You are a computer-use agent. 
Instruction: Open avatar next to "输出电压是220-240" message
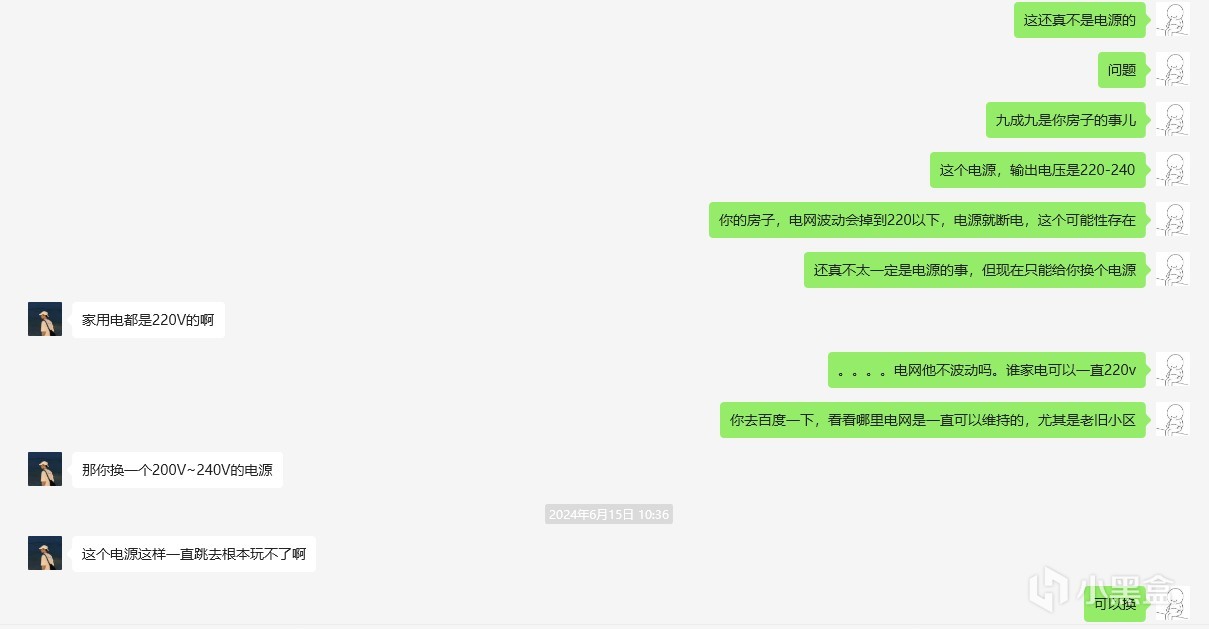pyautogui.click(x=1172, y=170)
